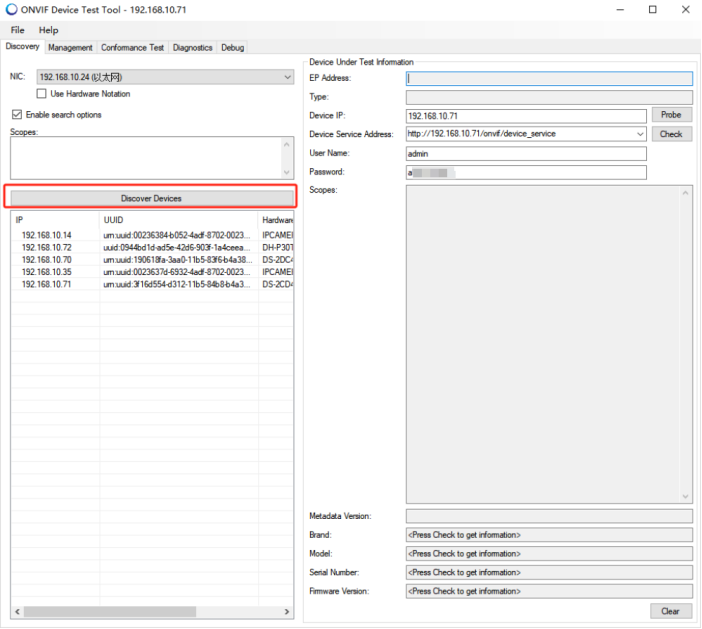Click the Metadata Version field
The height and width of the screenshot is (629, 702).
[549, 516]
